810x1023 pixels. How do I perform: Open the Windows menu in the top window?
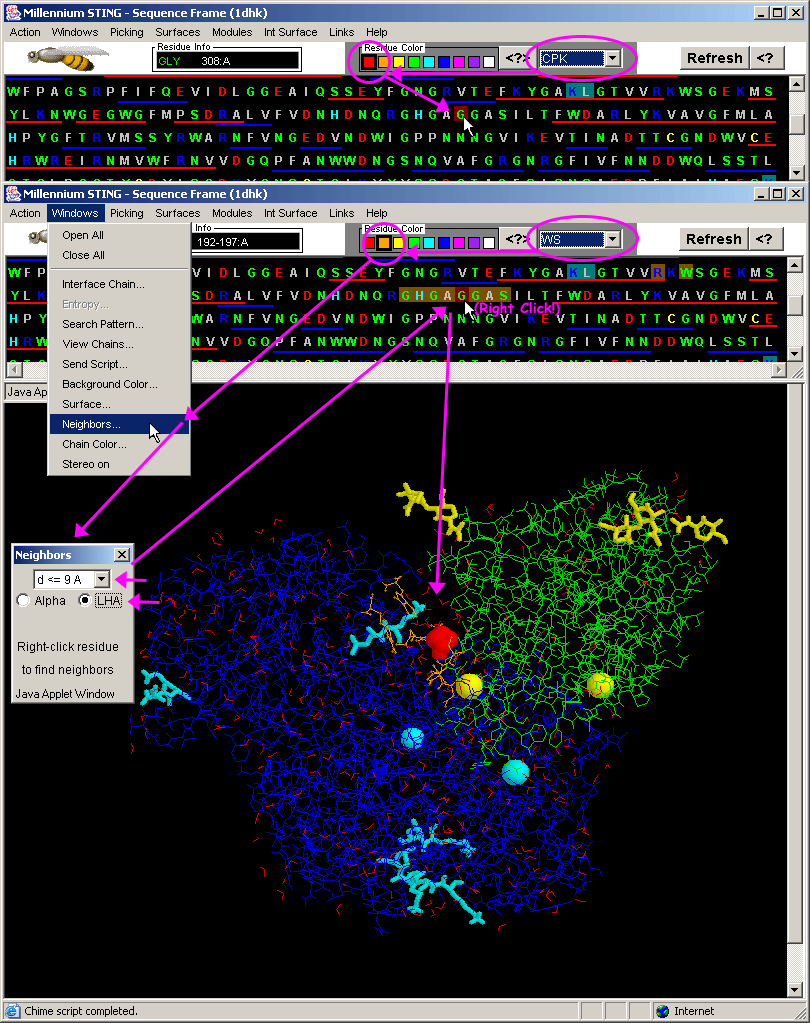point(75,32)
